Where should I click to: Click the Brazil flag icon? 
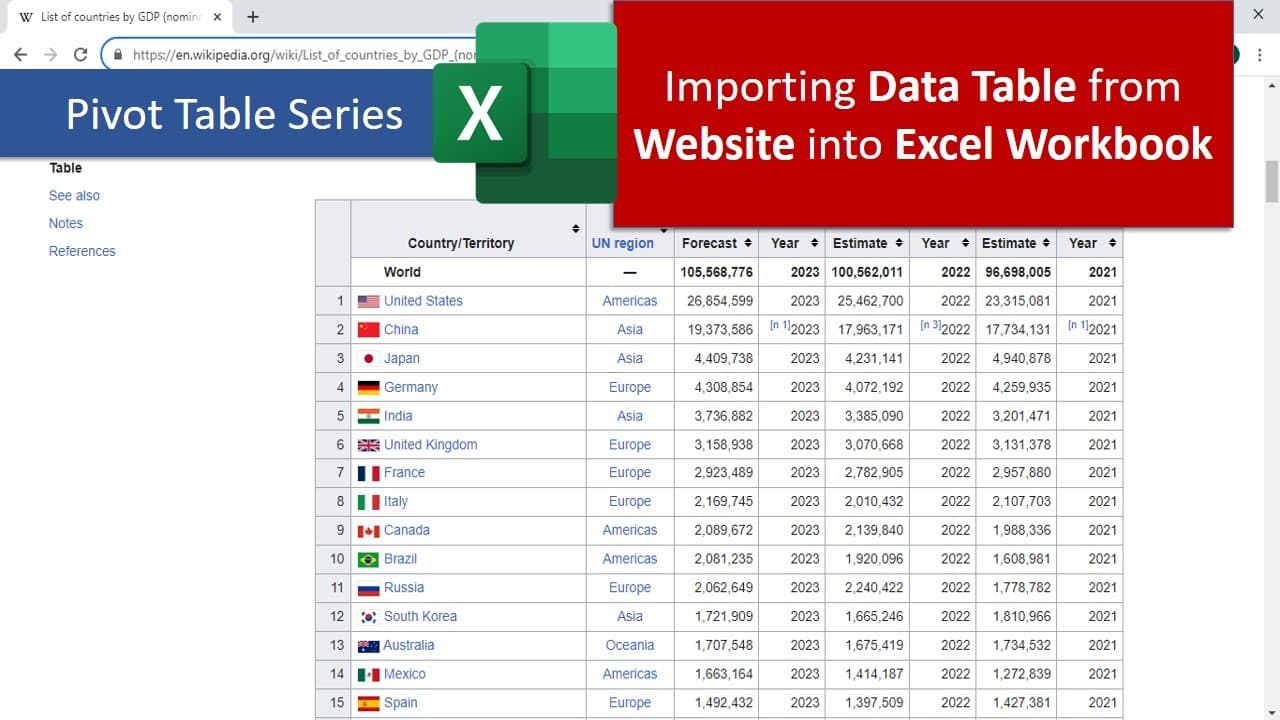368,559
